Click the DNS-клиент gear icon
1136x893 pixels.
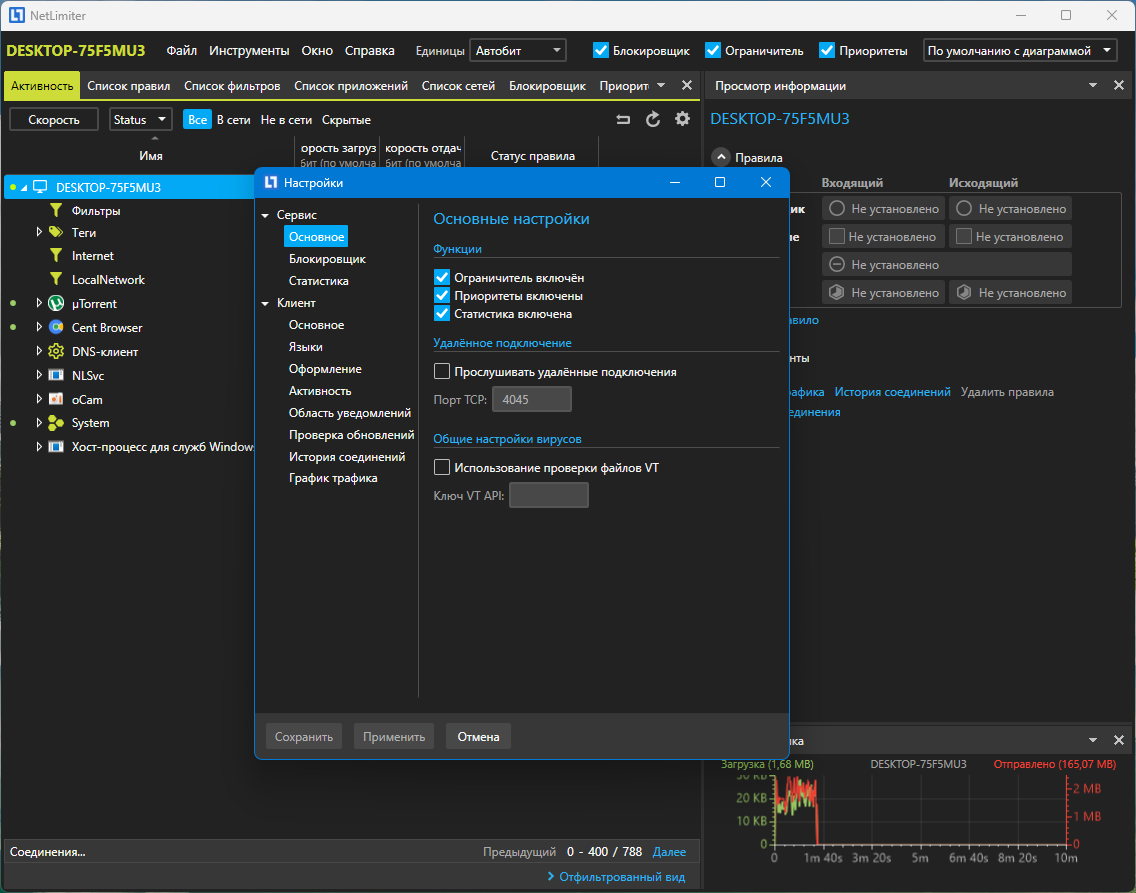56,351
